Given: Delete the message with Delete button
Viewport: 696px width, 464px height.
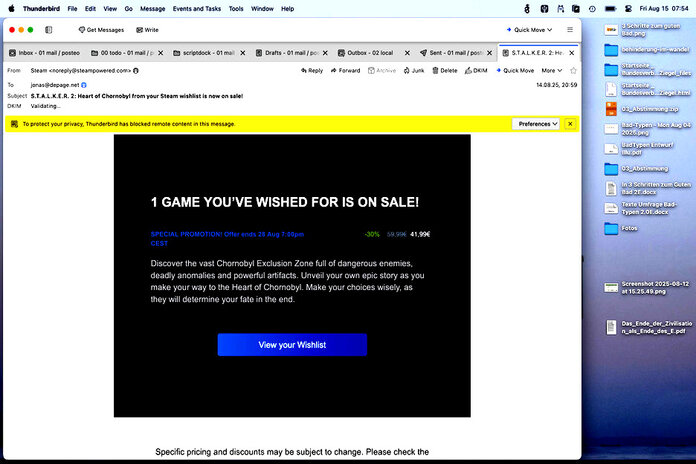Looking at the screenshot, I should 445,71.
